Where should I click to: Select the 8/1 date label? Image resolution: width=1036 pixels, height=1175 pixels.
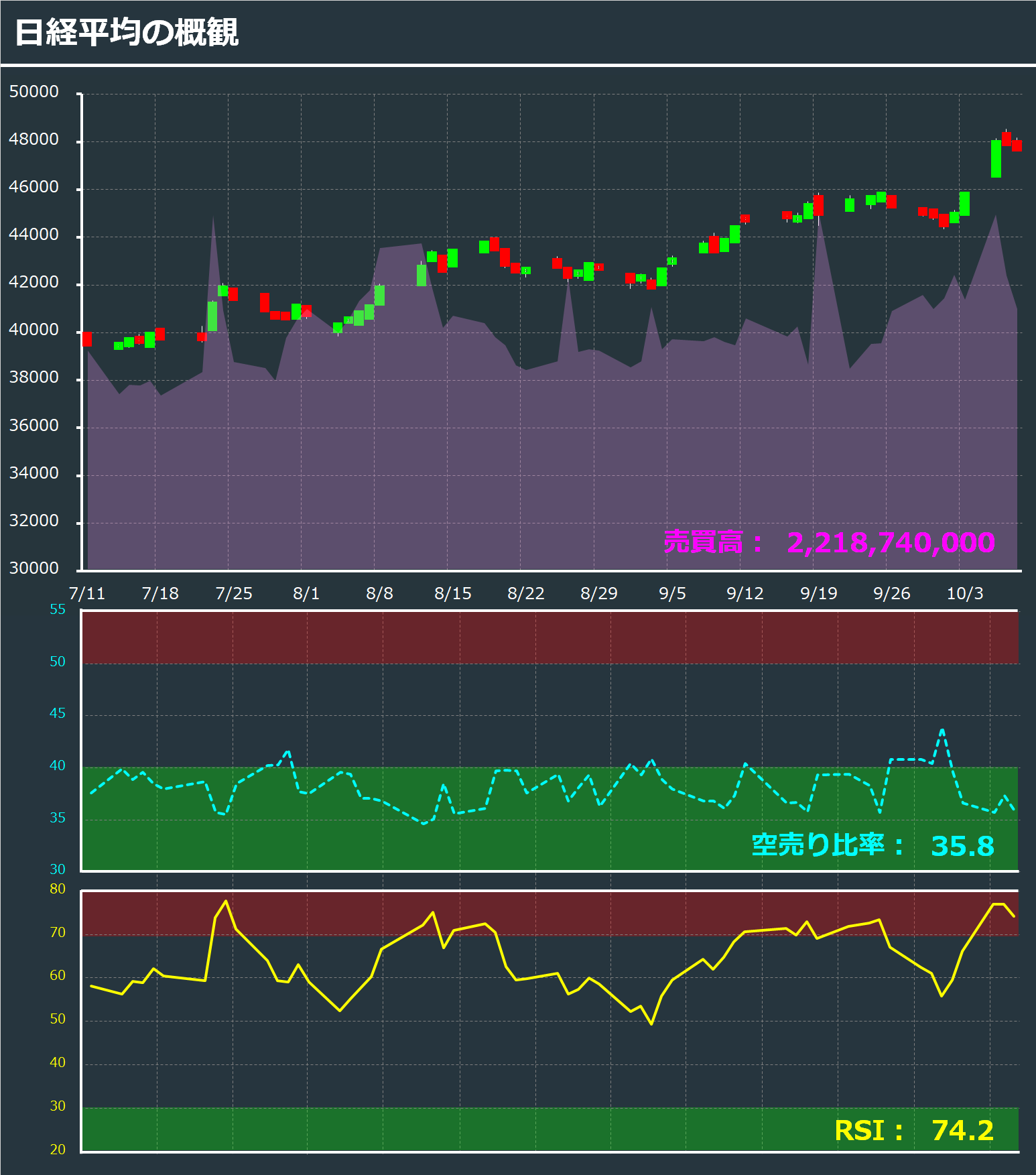(x=306, y=593)
